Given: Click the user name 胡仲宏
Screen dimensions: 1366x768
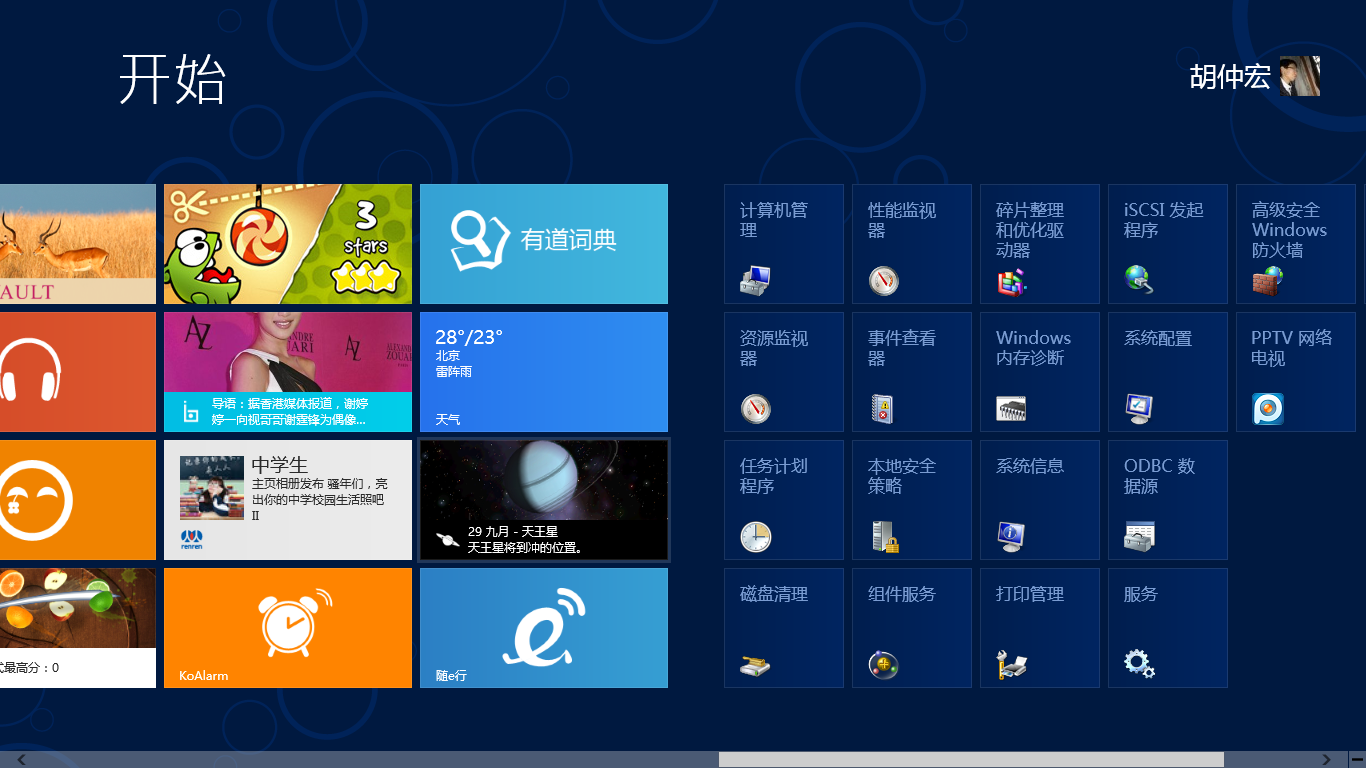Looking at the screenshot, I should [x=1229, y=77].
